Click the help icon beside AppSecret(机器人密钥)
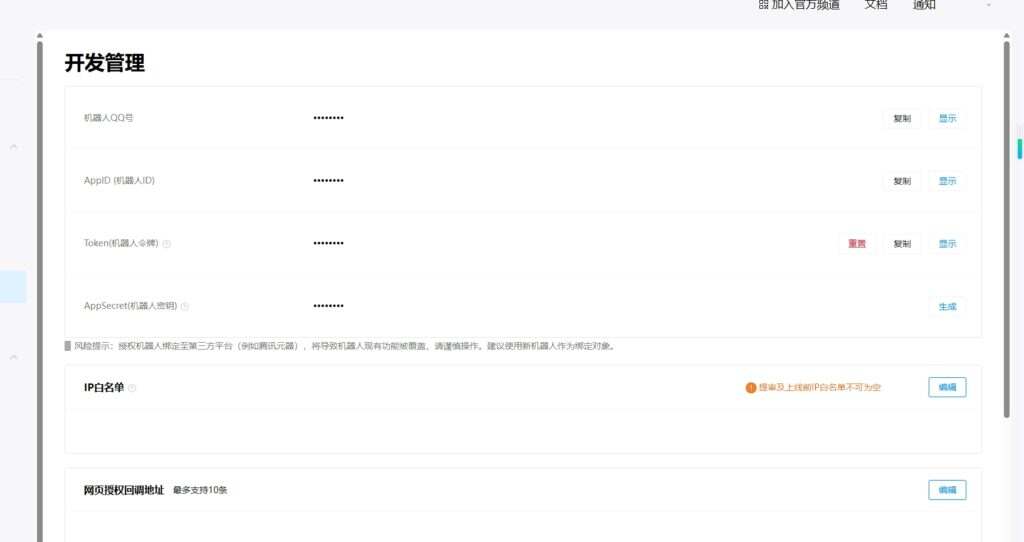This screenshot has height=542, width=1024. pos(185,306)
